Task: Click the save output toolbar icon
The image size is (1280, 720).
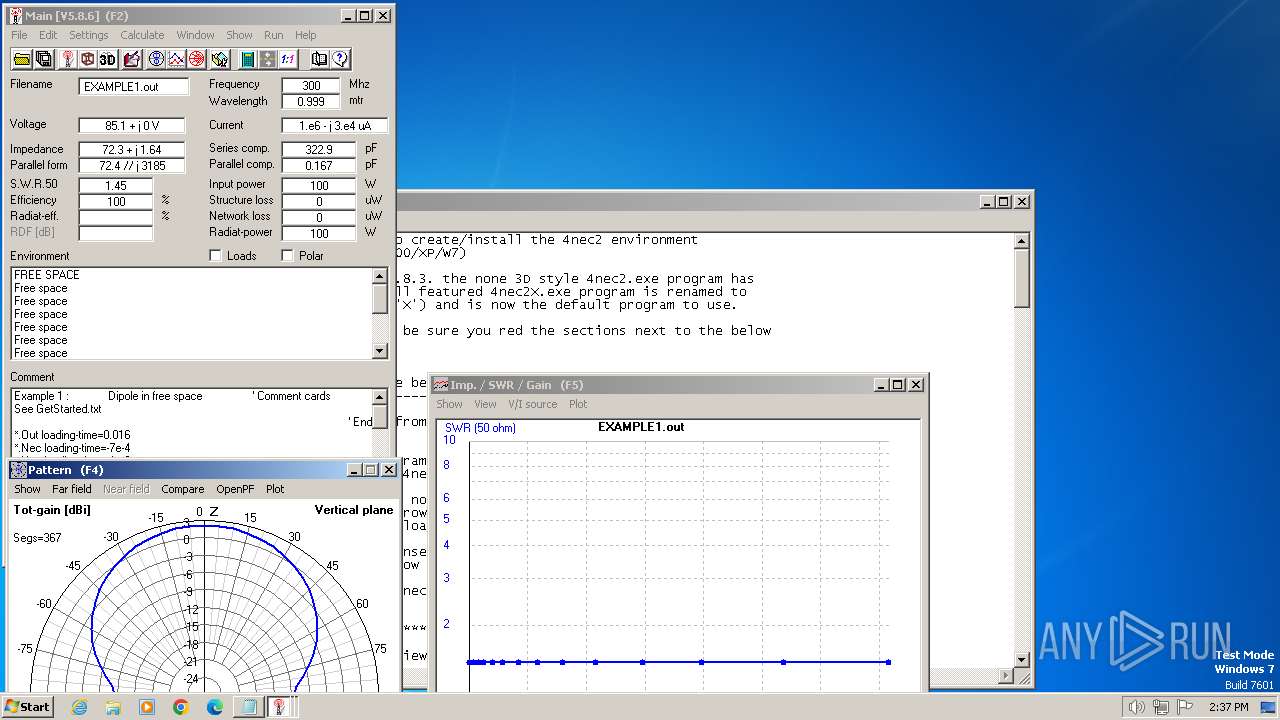Action: click(x=44, y=59)
